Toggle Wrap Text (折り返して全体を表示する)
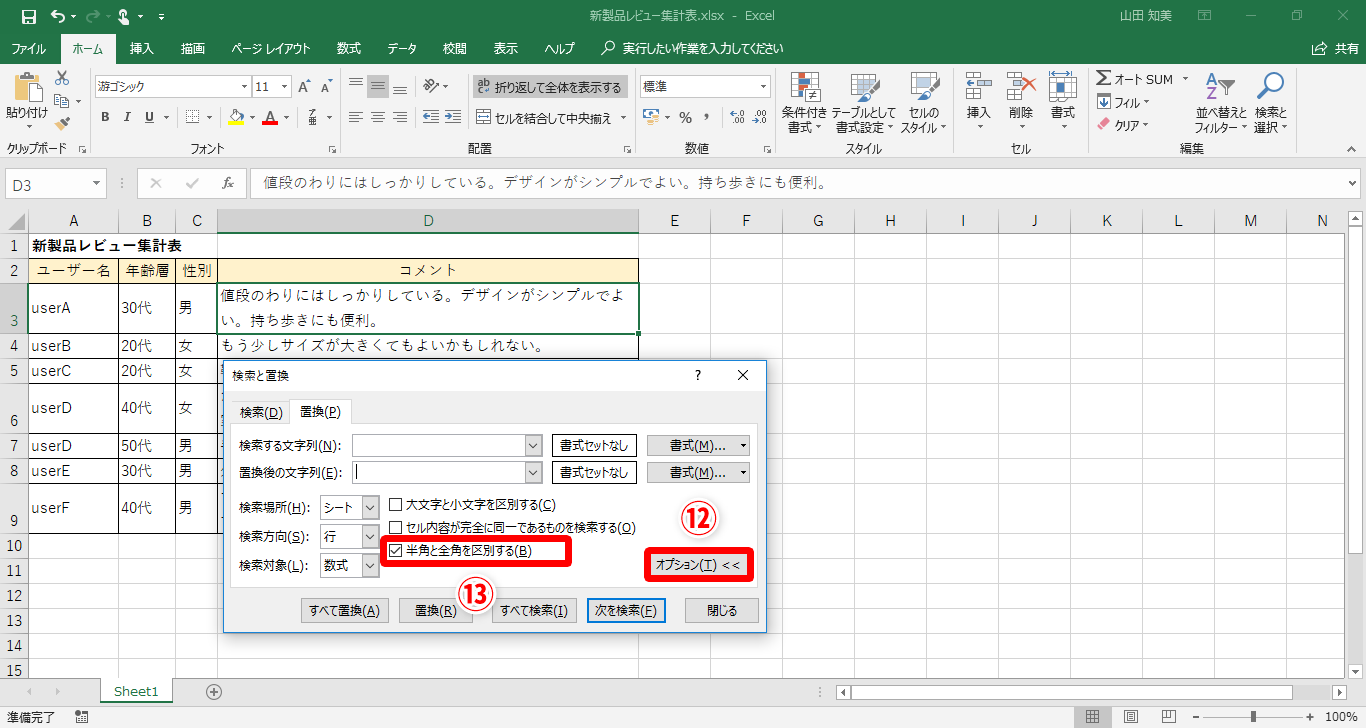The image size is (1366, 728). point(549,87)
